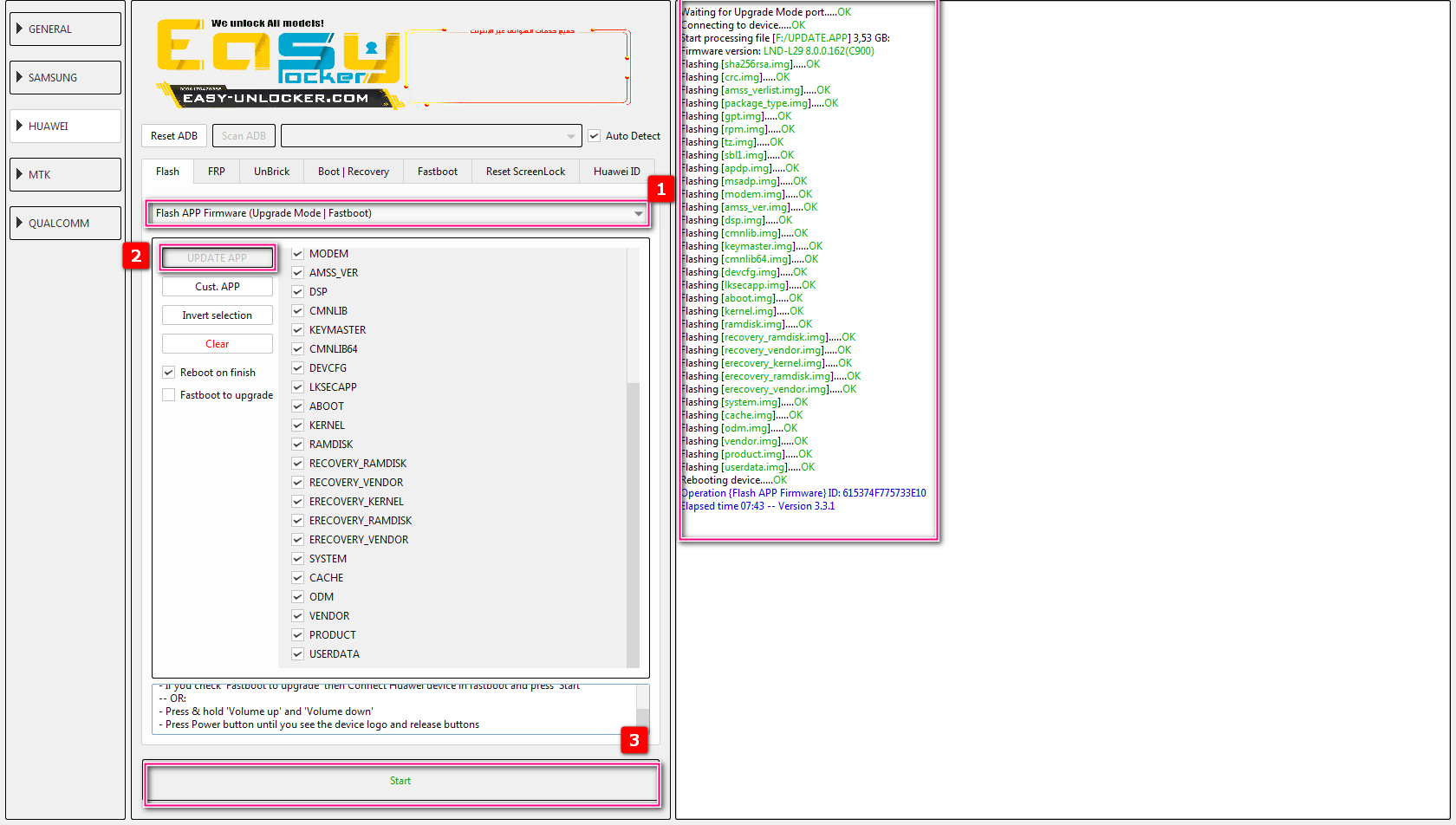Switch to the Flash tab
Screen dimensions: 1456x825
click(x=167, y=172)
